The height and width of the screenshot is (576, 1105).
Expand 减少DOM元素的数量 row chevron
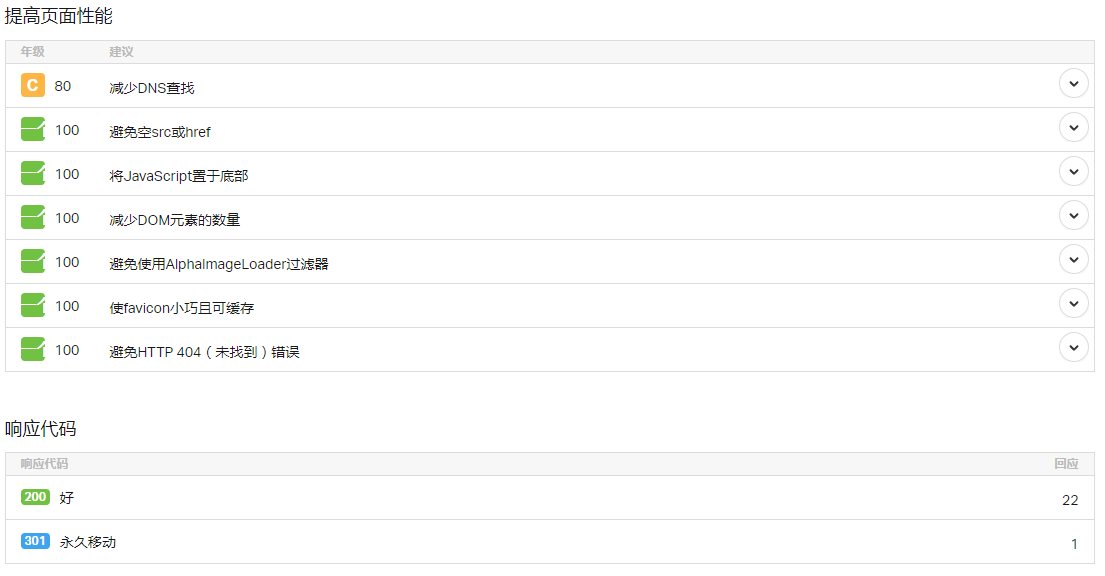click(x=1073, y=216)
